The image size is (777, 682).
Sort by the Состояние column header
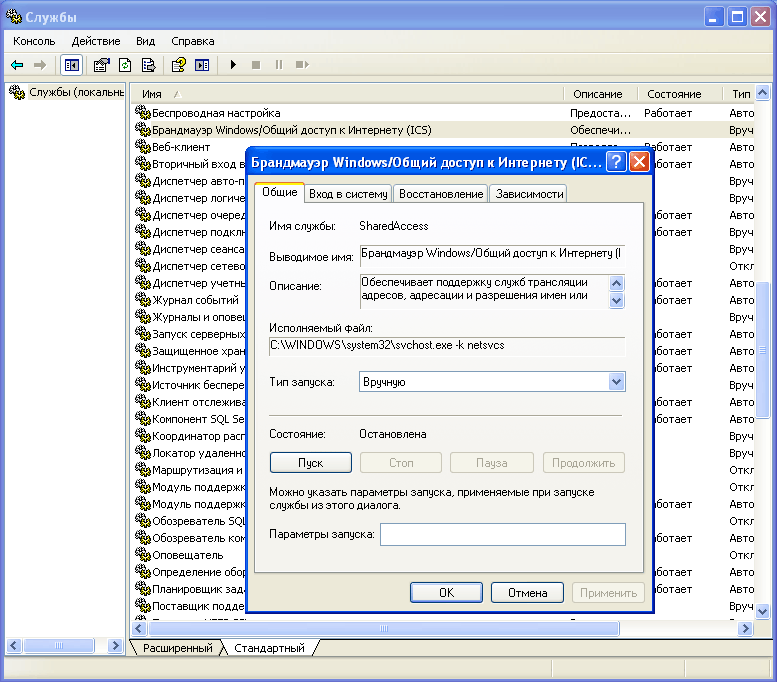pyautogui.click(x=680, y=94)
